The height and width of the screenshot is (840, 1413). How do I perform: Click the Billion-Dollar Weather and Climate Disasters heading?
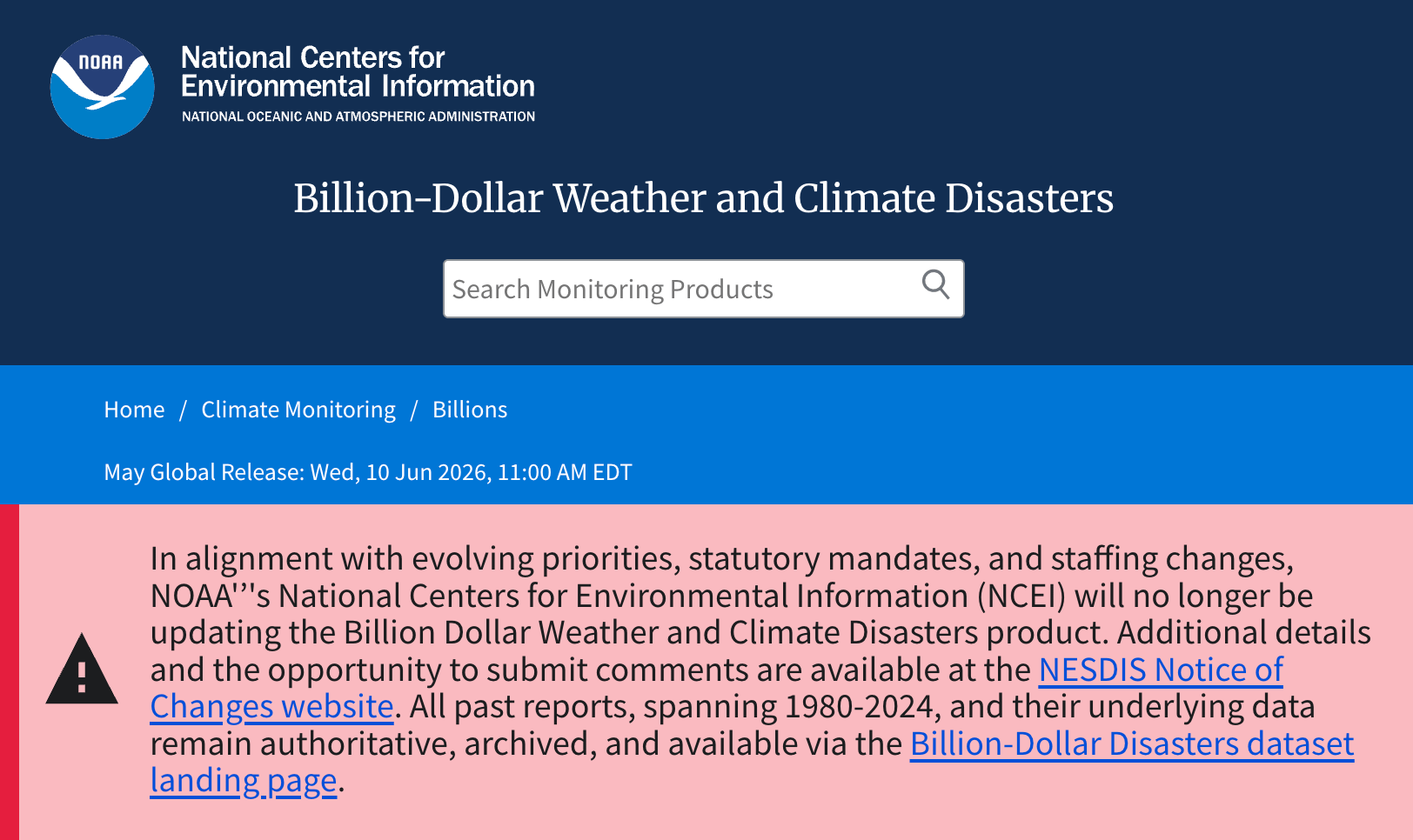703,198
